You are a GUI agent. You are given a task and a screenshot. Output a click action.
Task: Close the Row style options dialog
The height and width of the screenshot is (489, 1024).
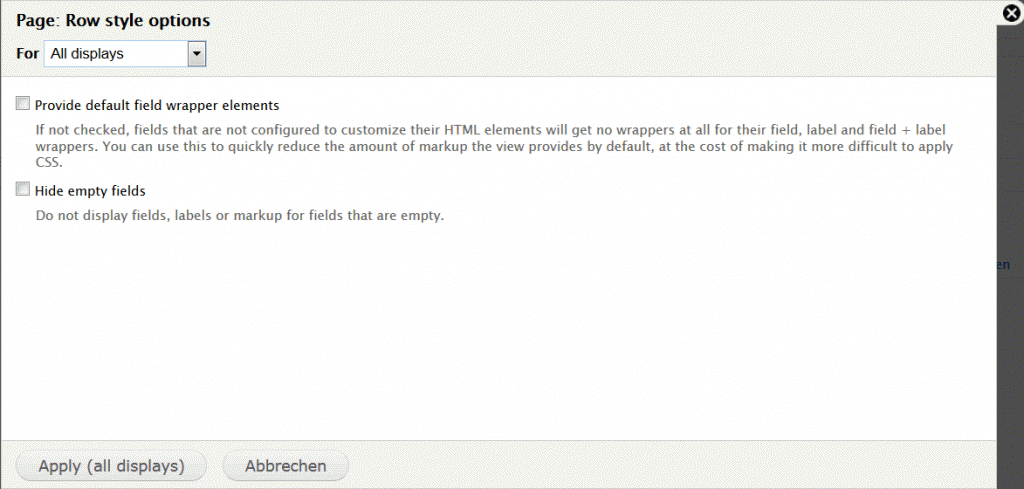click(x=1012, y=14)
